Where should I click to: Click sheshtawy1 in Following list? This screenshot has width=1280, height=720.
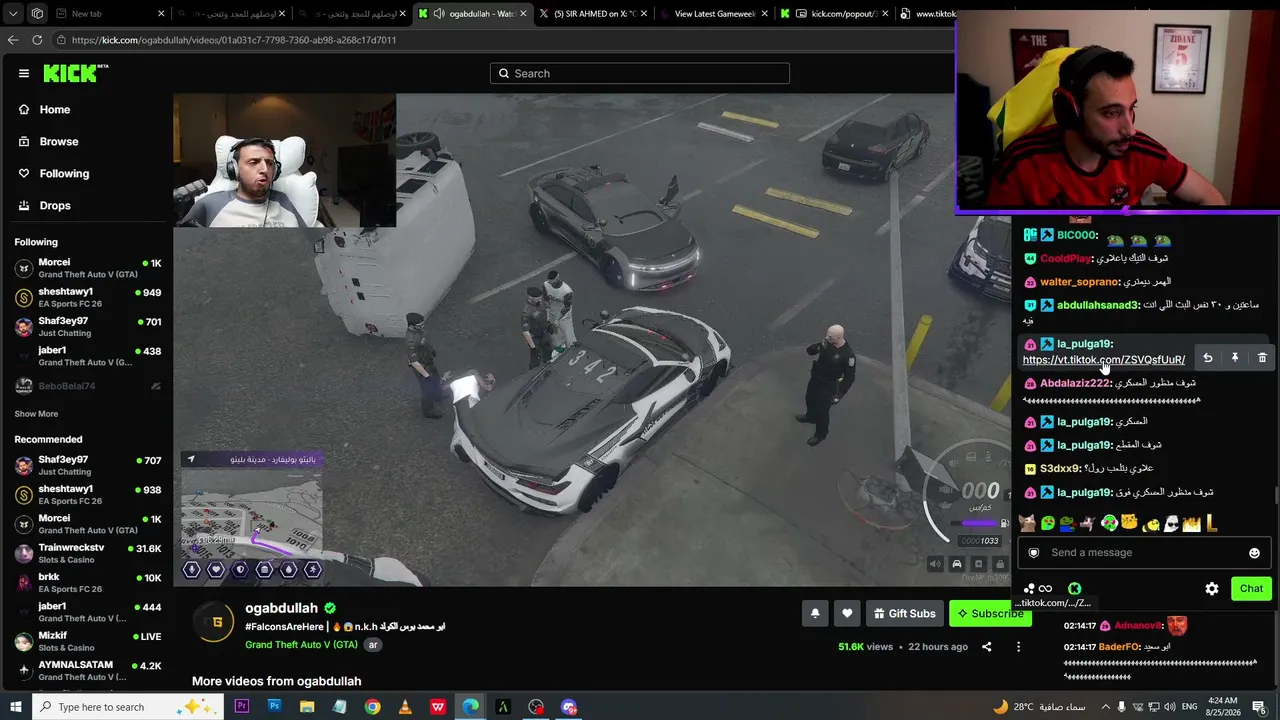88,297
